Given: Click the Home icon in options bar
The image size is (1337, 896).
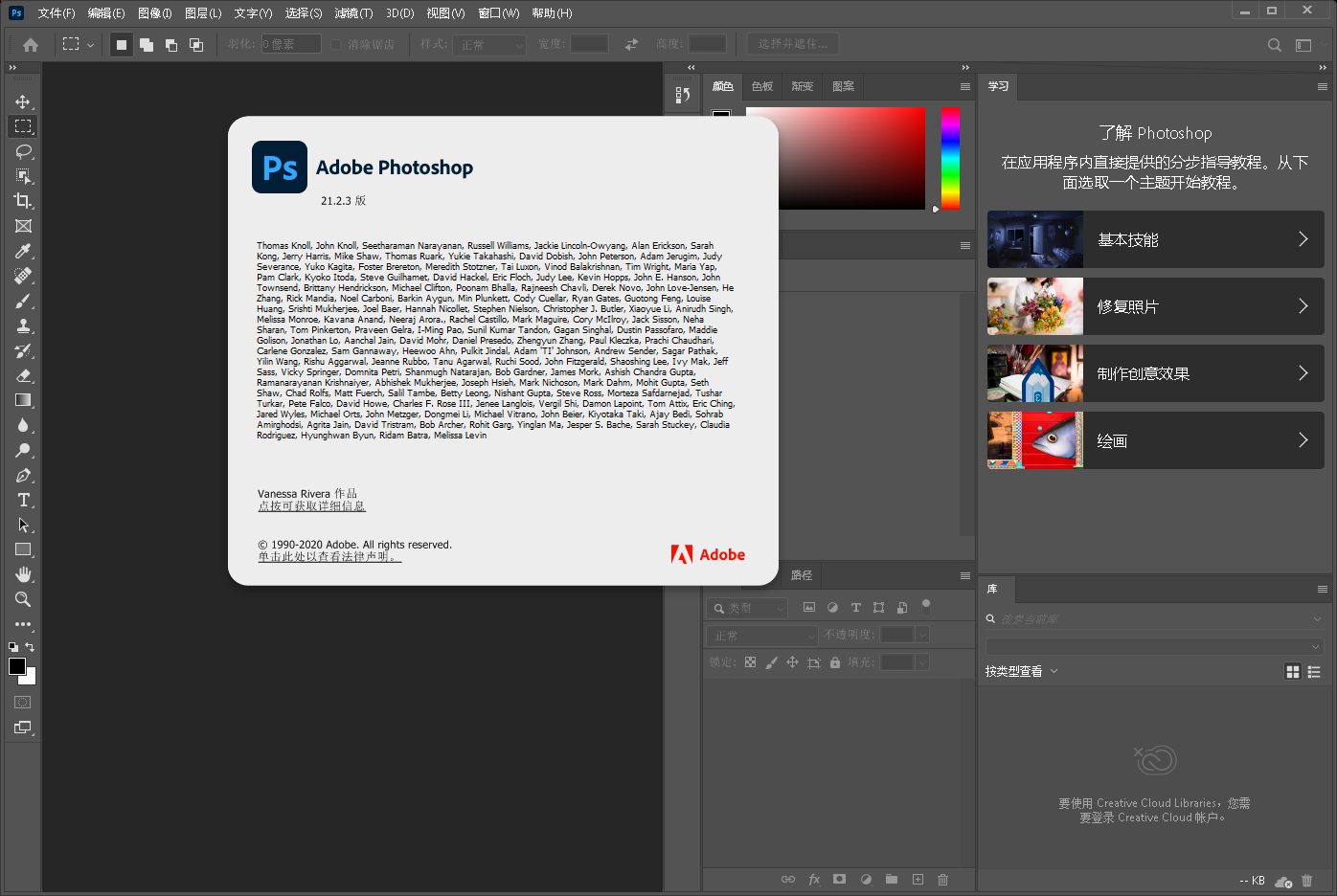Looking at the screenshot, I should pyautogui.click(x=31, y=44).
